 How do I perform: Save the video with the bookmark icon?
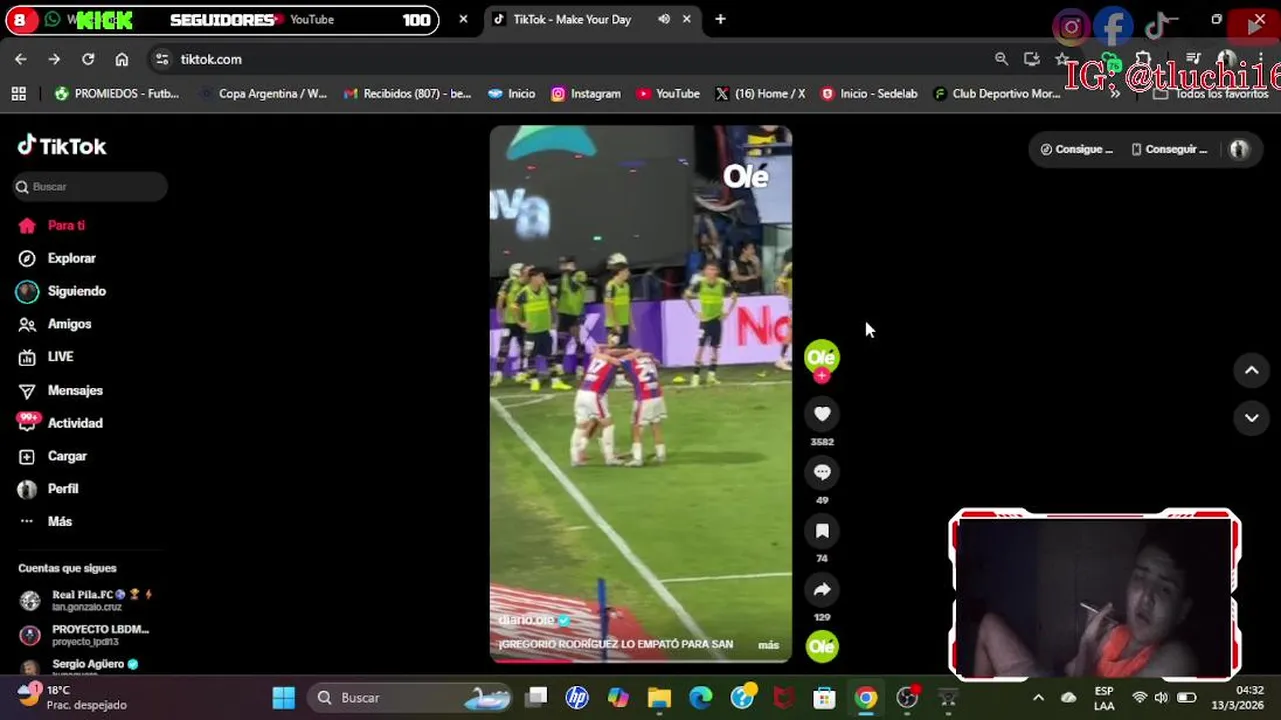click(x=822, y=531)
